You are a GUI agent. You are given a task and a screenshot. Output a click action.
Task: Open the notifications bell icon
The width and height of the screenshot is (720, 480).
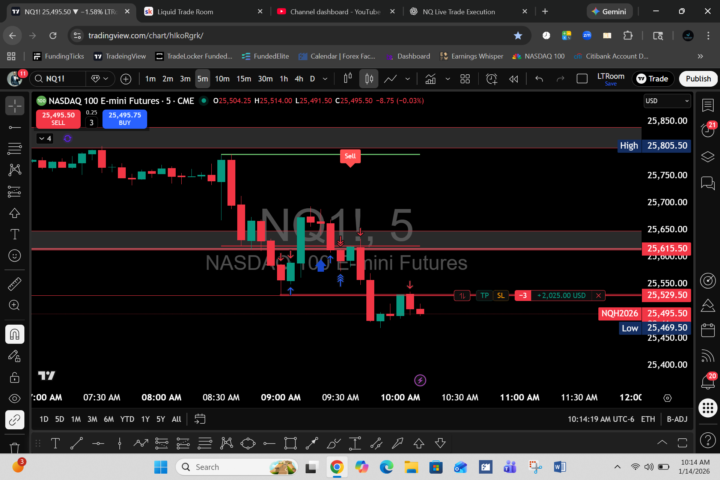click(x=708, y=381)
